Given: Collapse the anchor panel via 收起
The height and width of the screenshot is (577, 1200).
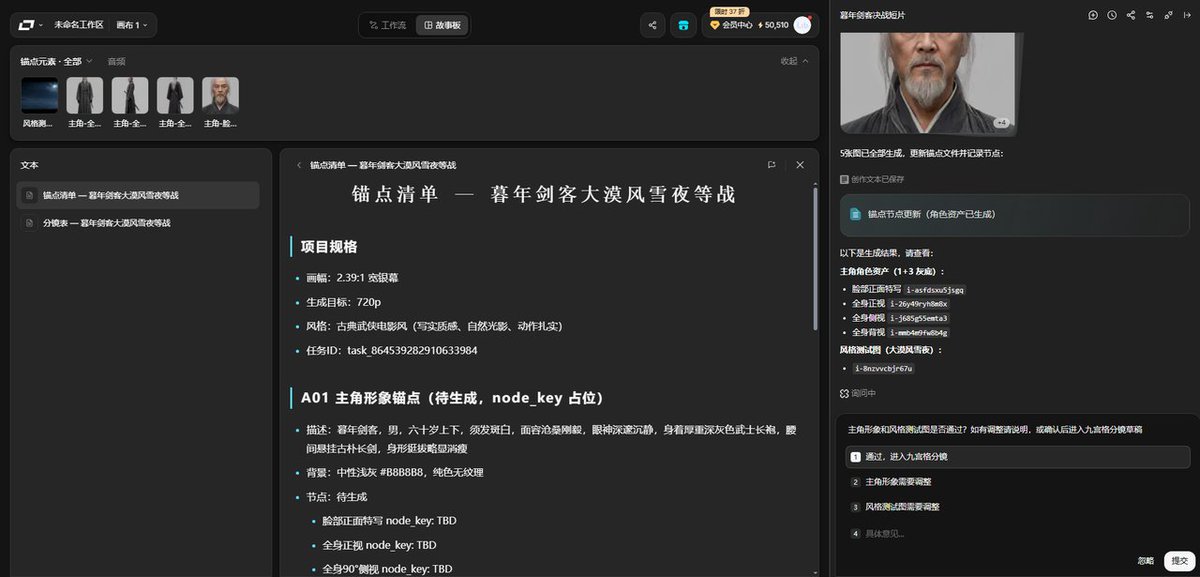Looking at the screenshot, I should [x=794, y=61].
